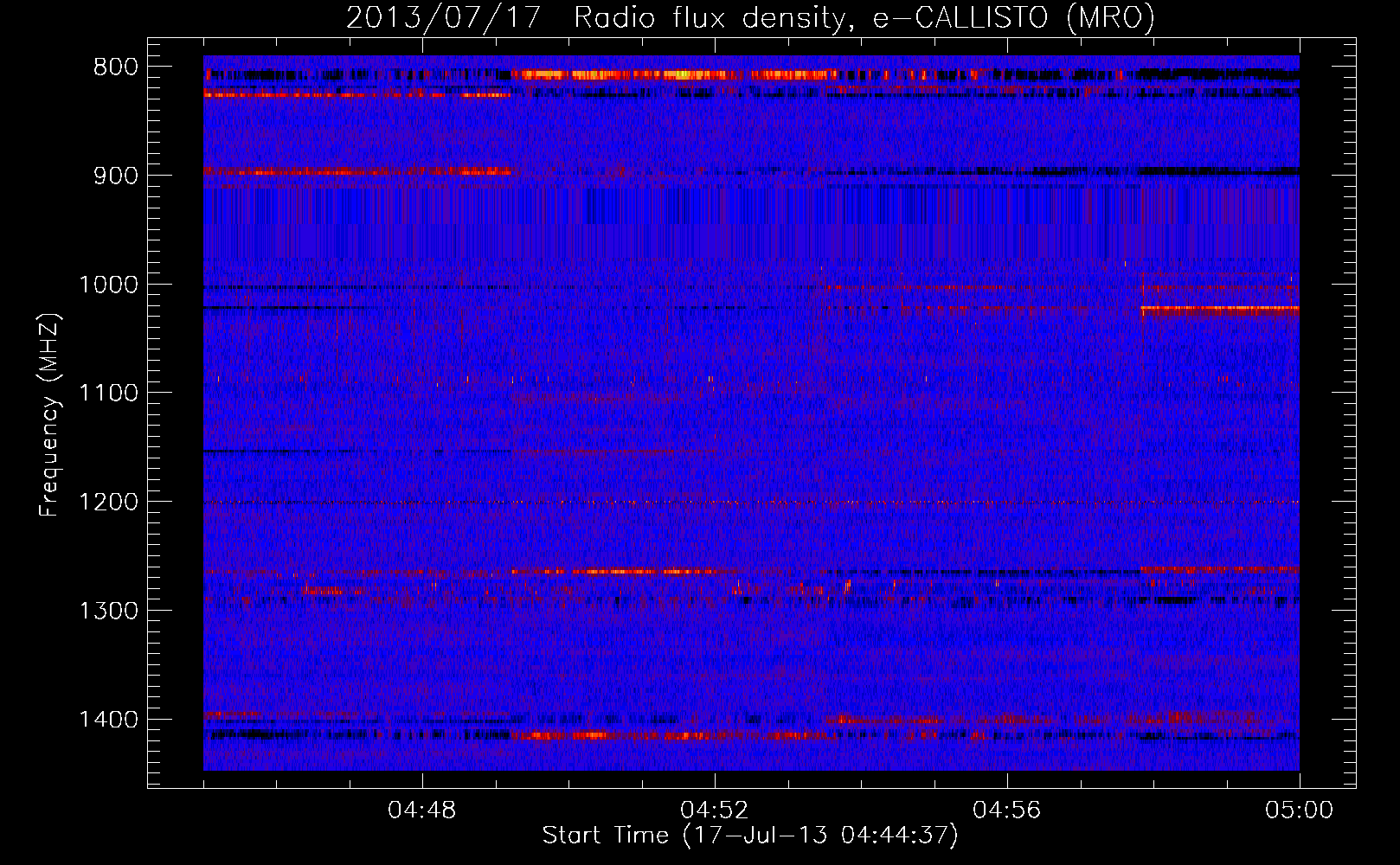This screenshot has height=865, width=1400.
Task: Click the 04:56 time tick label
Action: 1007,811
